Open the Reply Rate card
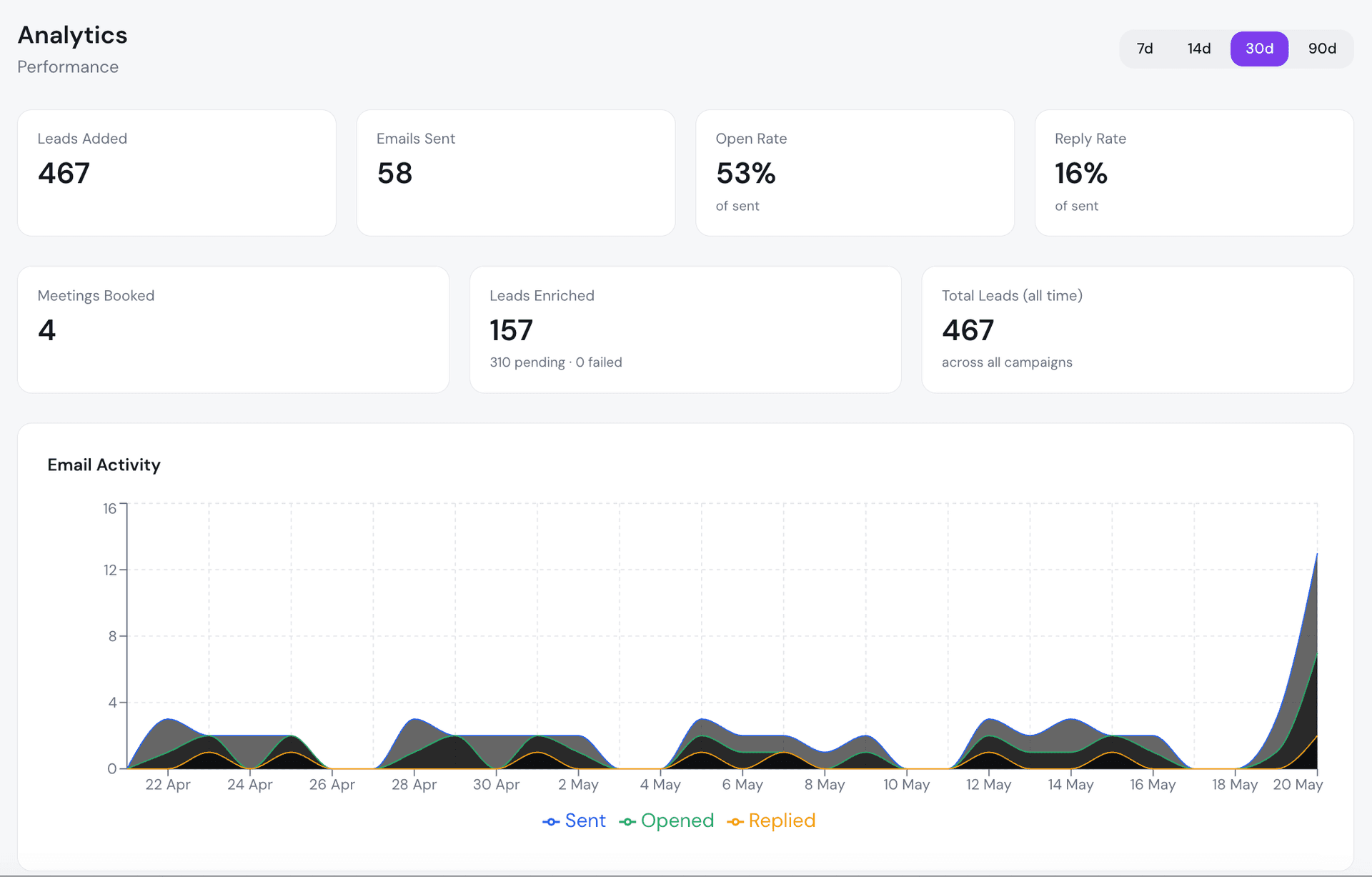Screen dimensions: 1372x877 pos(1194,173)
